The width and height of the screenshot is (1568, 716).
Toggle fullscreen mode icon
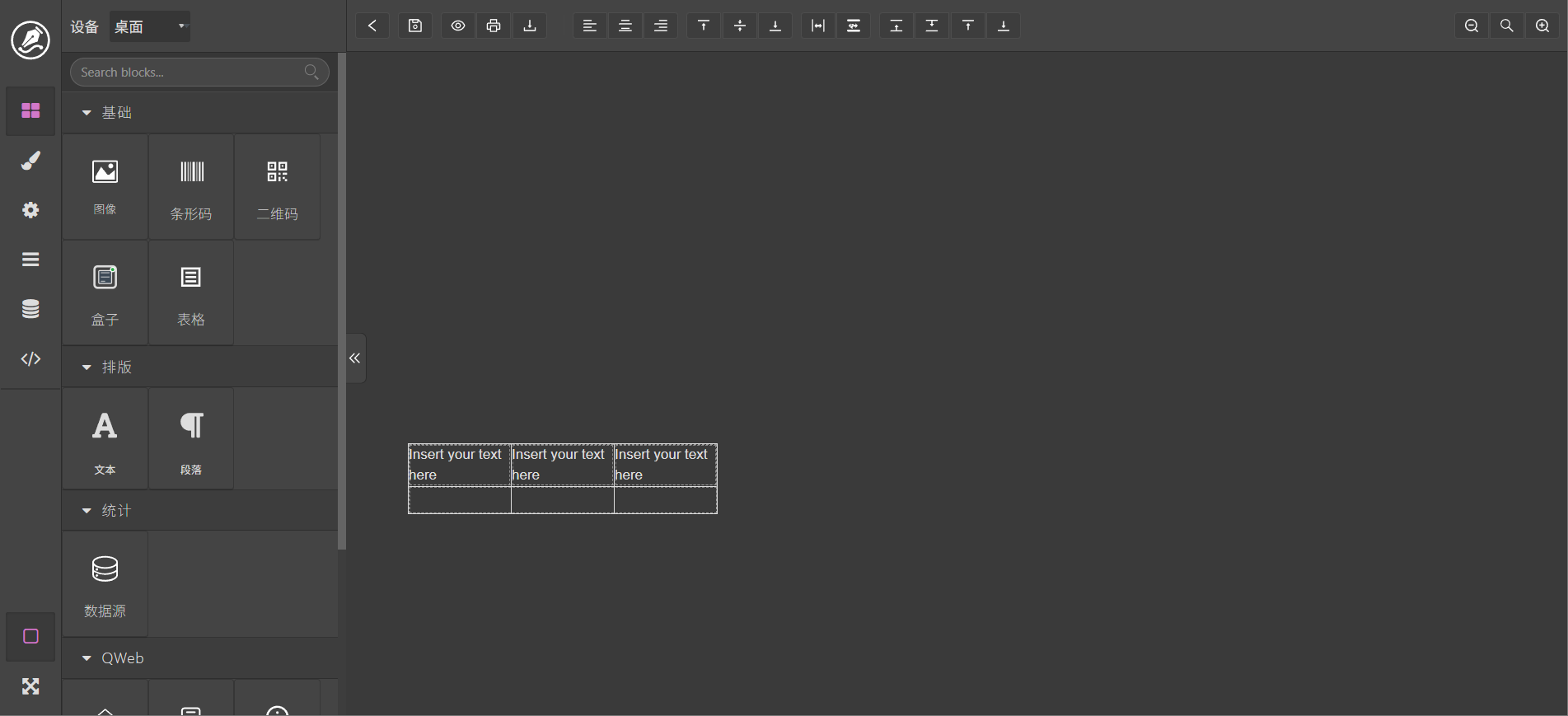30,686
